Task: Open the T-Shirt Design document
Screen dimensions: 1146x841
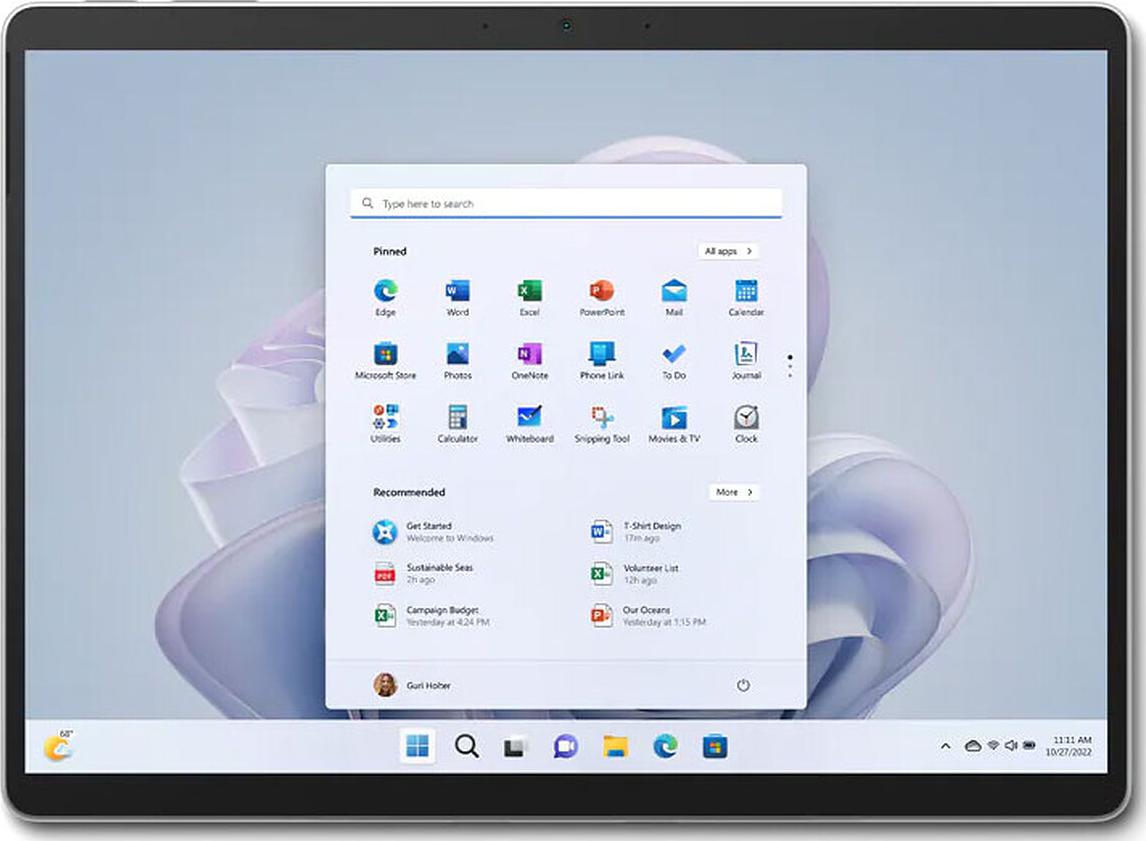Action: pos(650,532)
